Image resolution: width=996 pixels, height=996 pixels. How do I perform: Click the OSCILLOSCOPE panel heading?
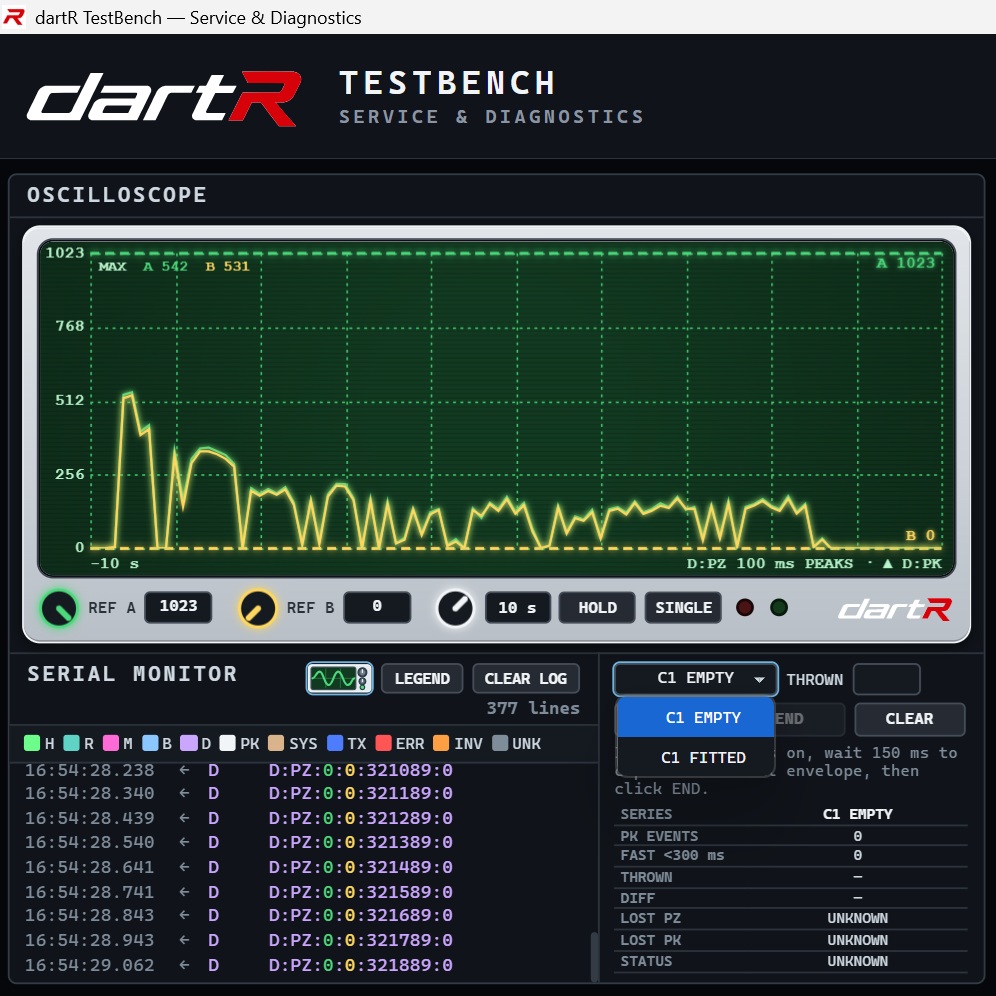tap(117, 194)
